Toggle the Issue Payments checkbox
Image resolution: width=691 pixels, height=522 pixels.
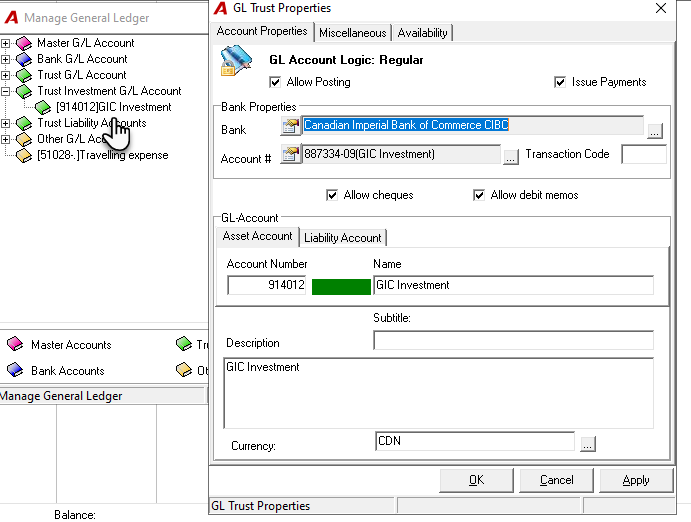click(560, 82)
